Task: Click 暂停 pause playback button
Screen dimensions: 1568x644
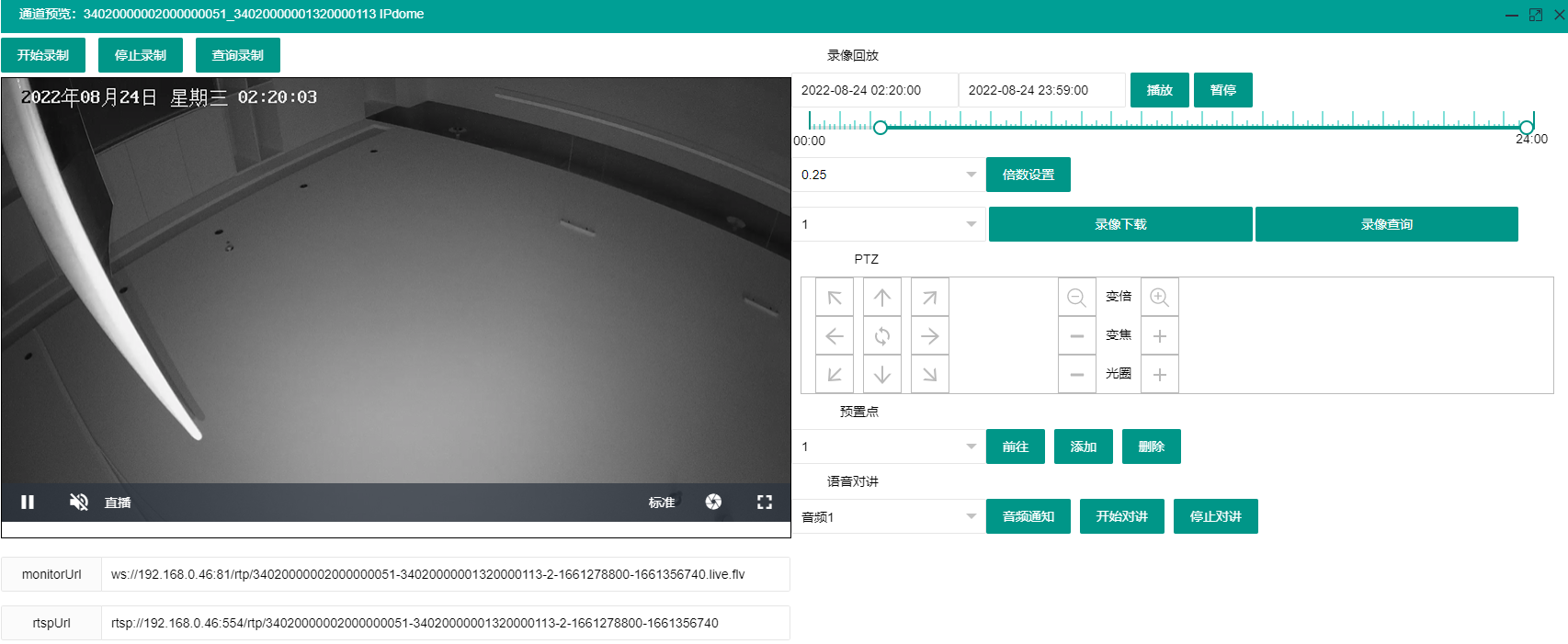Action: (x=1223, y=90)
